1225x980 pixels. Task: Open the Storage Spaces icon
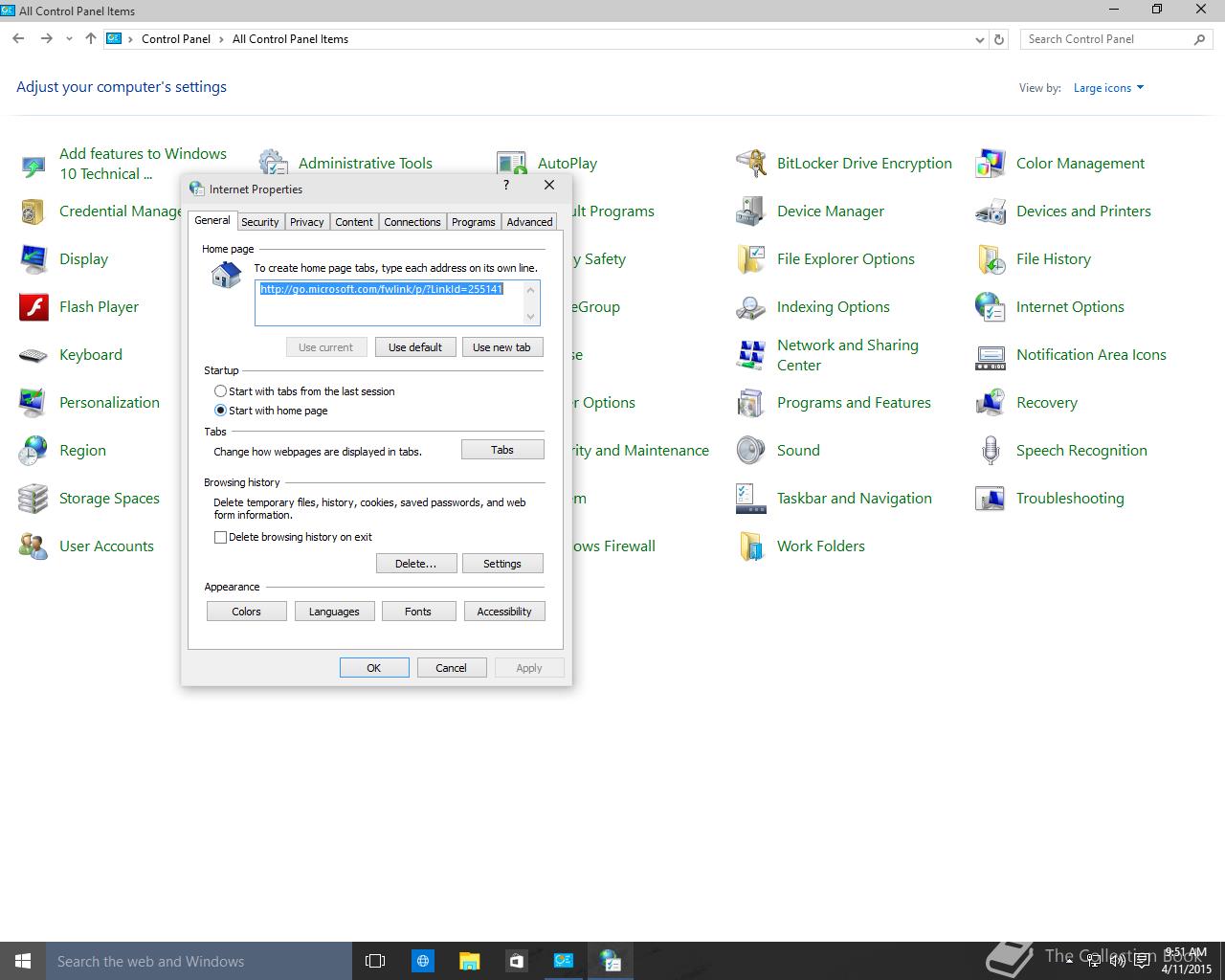pyautogui.click(x=33, y=499)
